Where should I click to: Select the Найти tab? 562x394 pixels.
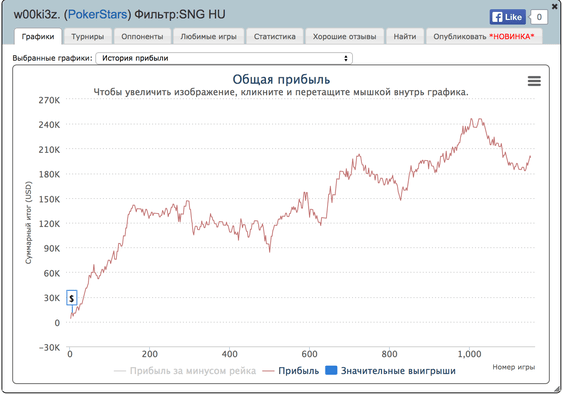click(x=405, y=37)
